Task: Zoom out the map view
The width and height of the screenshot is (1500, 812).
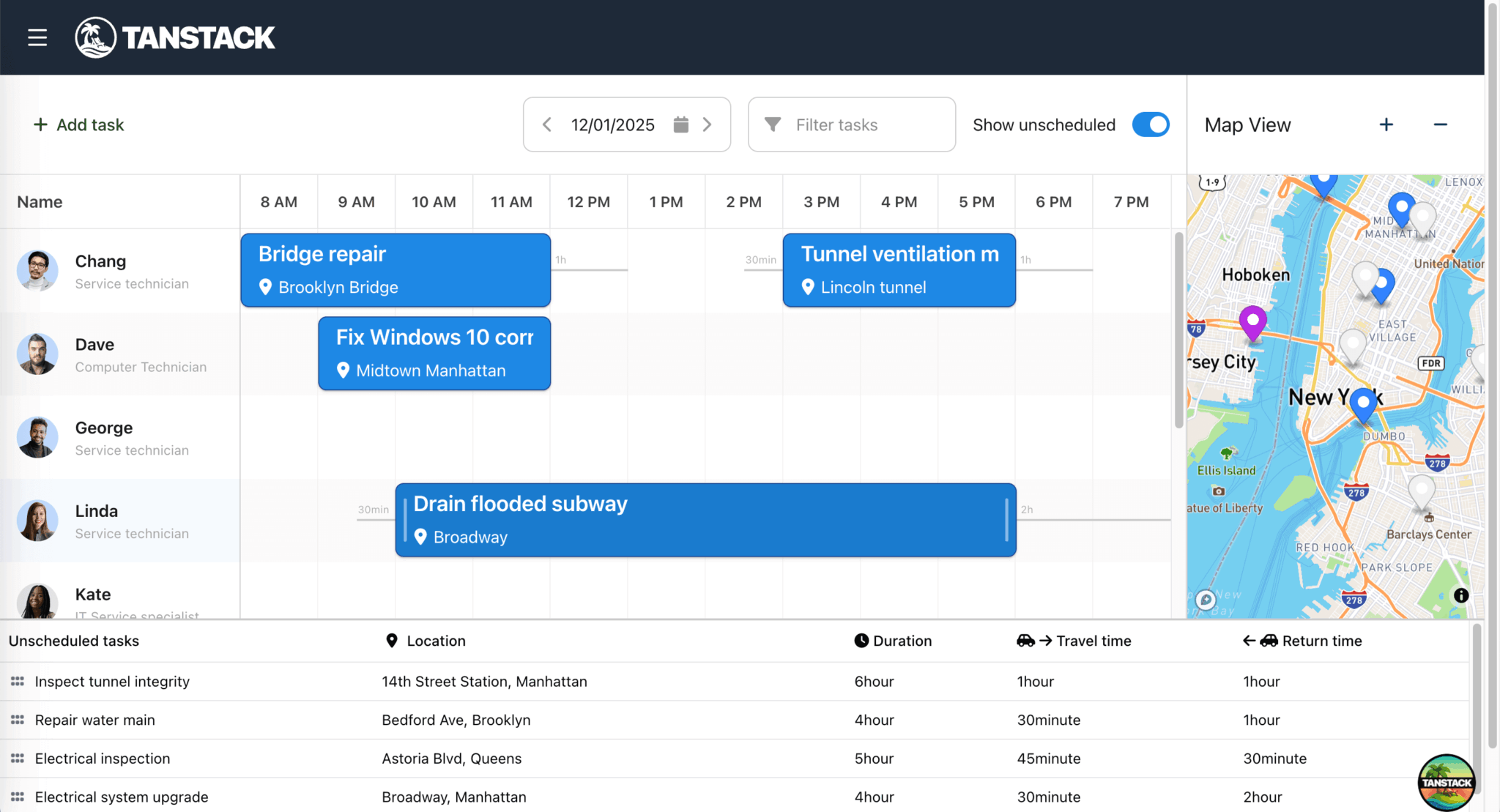Action: pos(1440,124)
